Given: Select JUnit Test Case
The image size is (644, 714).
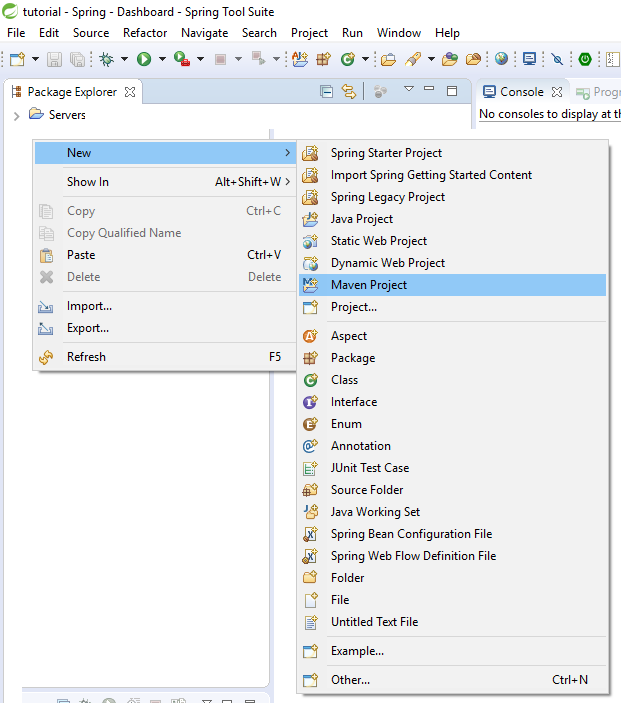Looking at the screenshot, I should click(453, 468).
